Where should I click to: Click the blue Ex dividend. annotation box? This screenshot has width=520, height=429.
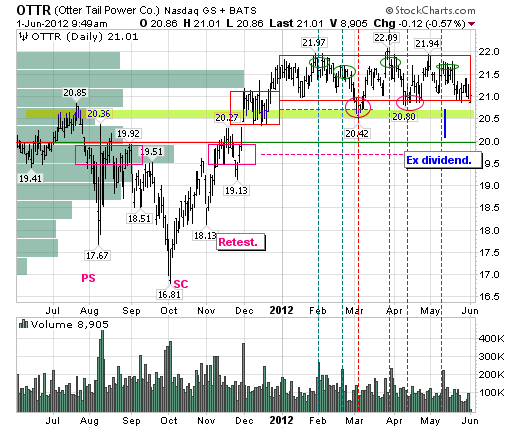443,160
